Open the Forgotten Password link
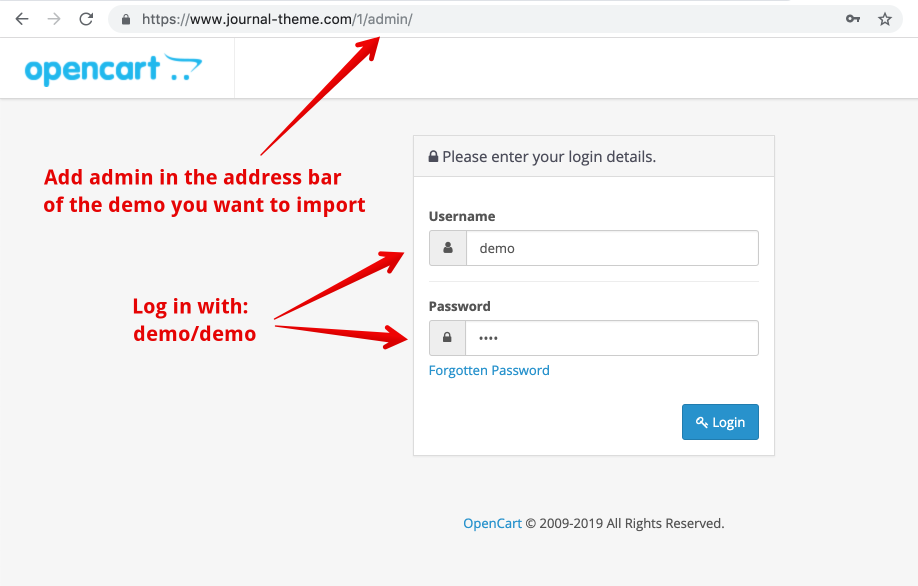 click(489, 370)
